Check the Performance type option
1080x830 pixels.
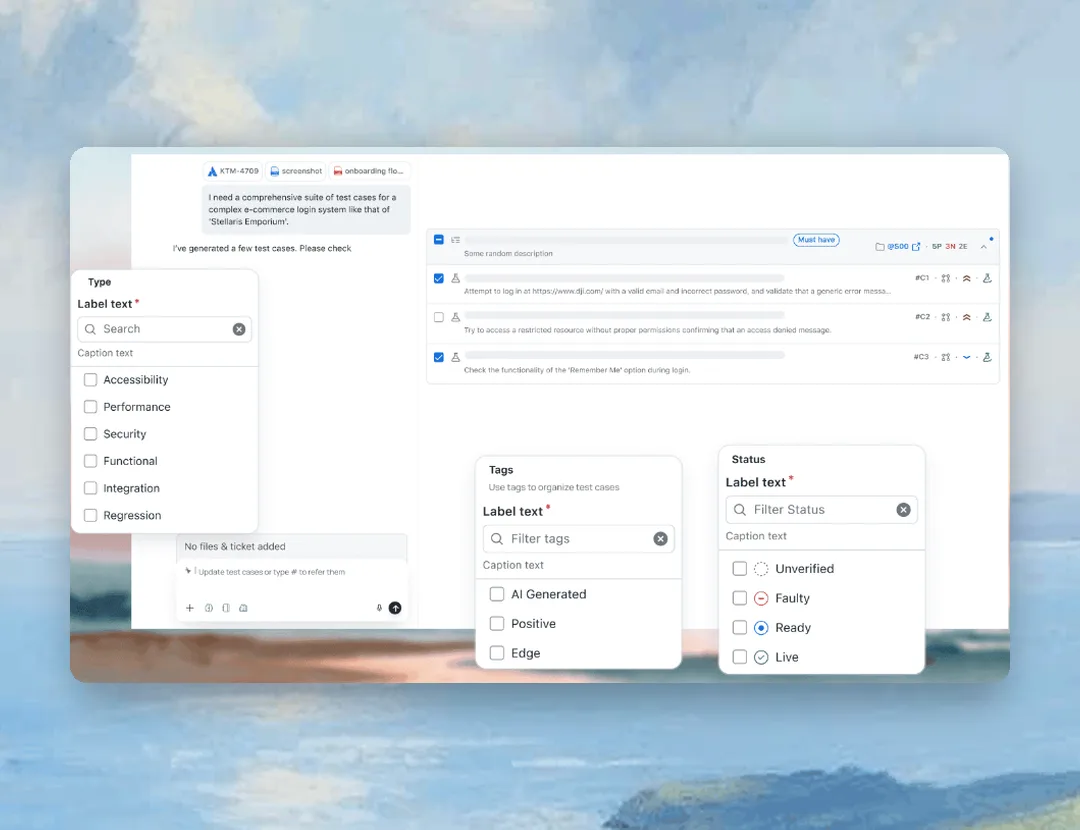click(x=90, y=407)
